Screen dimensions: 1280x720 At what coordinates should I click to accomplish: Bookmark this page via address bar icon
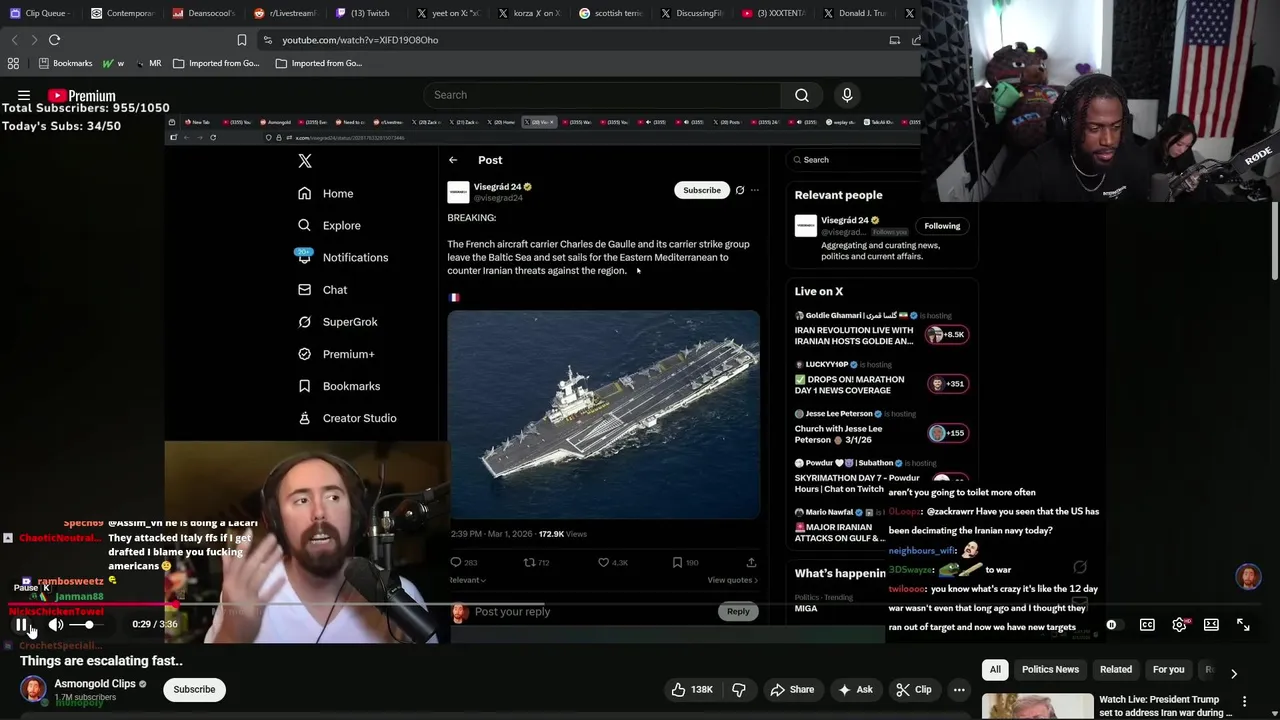click(x=241, y=40)
